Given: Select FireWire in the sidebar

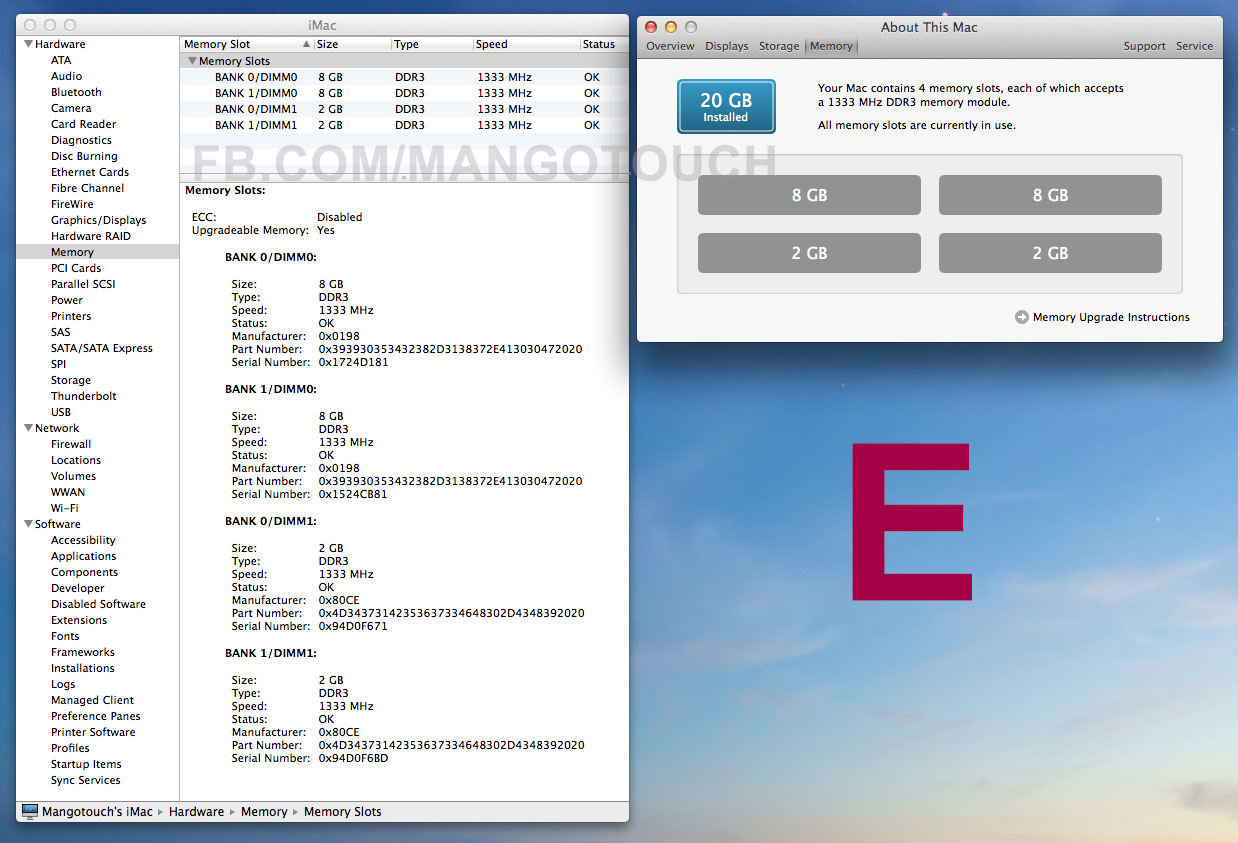Looking at the screenshot, I should pos(72,204).
